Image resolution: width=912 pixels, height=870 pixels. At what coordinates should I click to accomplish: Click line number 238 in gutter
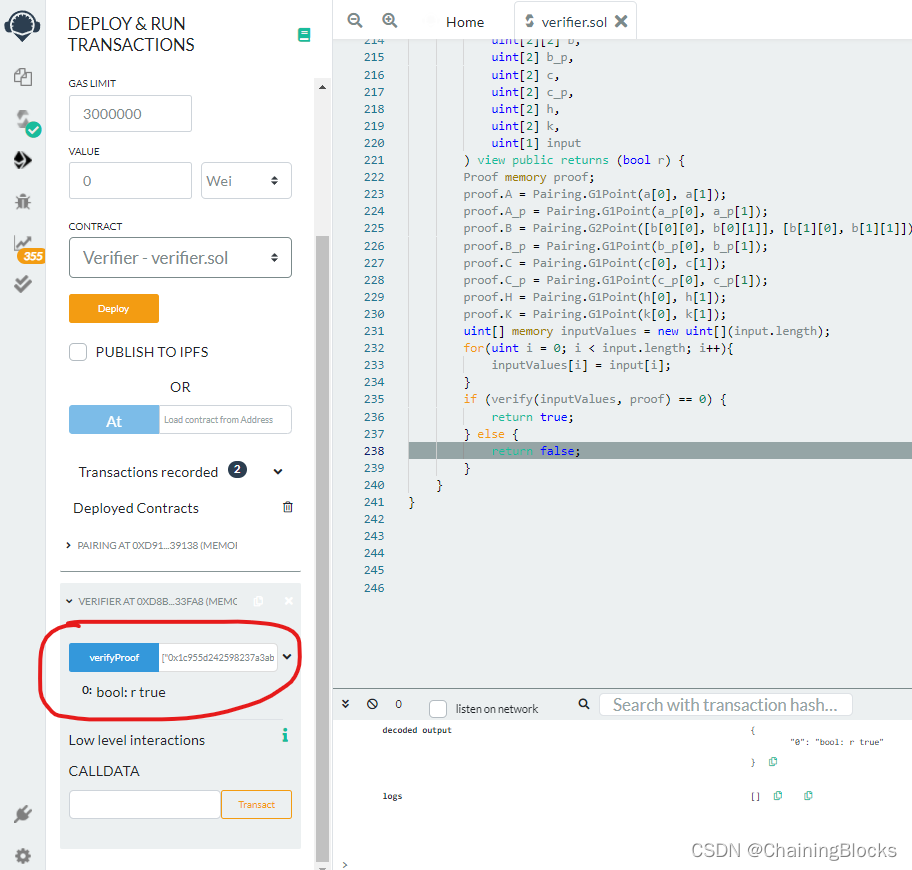374,451
